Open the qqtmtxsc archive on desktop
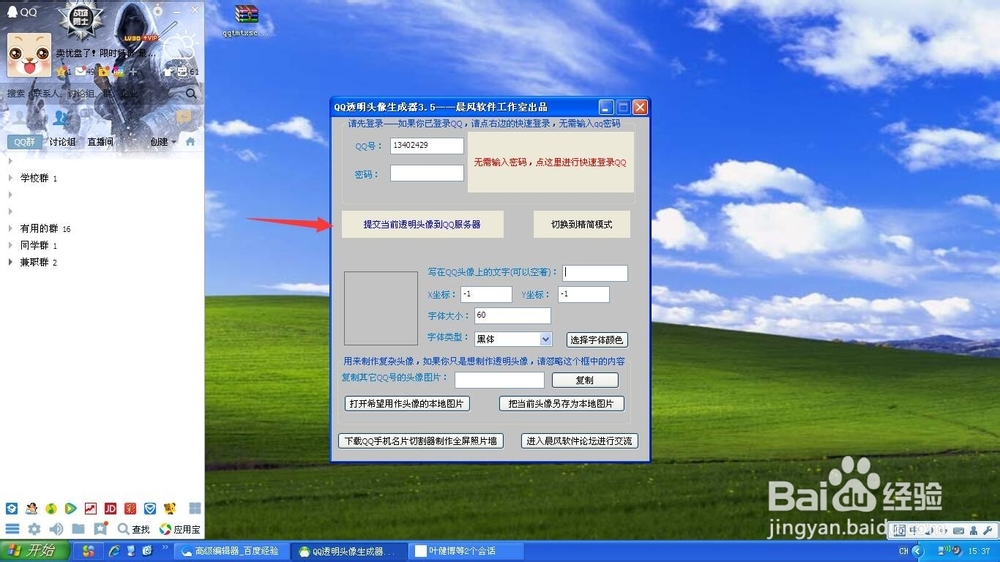This screenshot has height=562, width=1000. pyautogui.click(x=246, y=21)
